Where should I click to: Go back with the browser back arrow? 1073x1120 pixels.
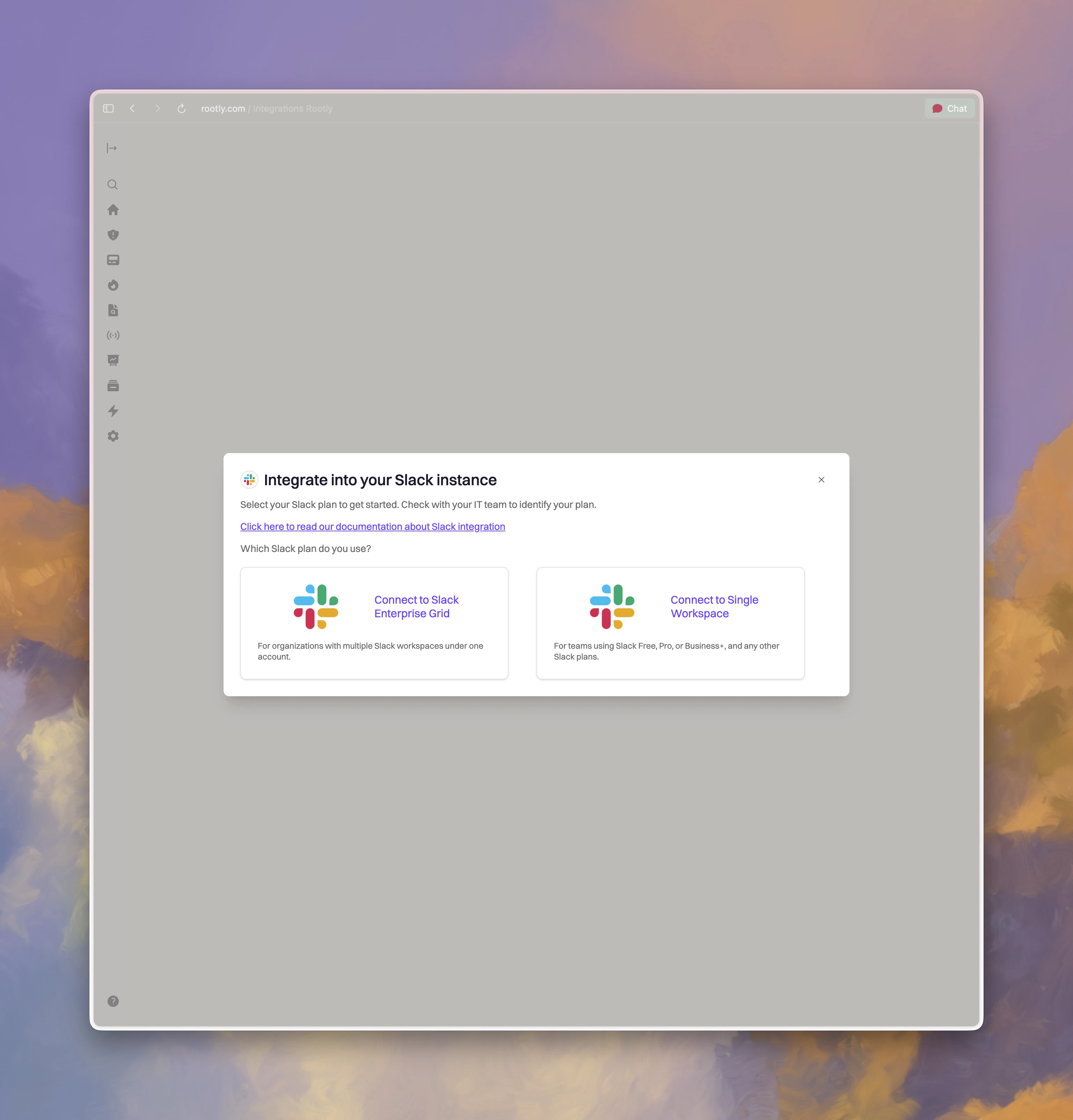pyautogui.click(x=133, y=109)
